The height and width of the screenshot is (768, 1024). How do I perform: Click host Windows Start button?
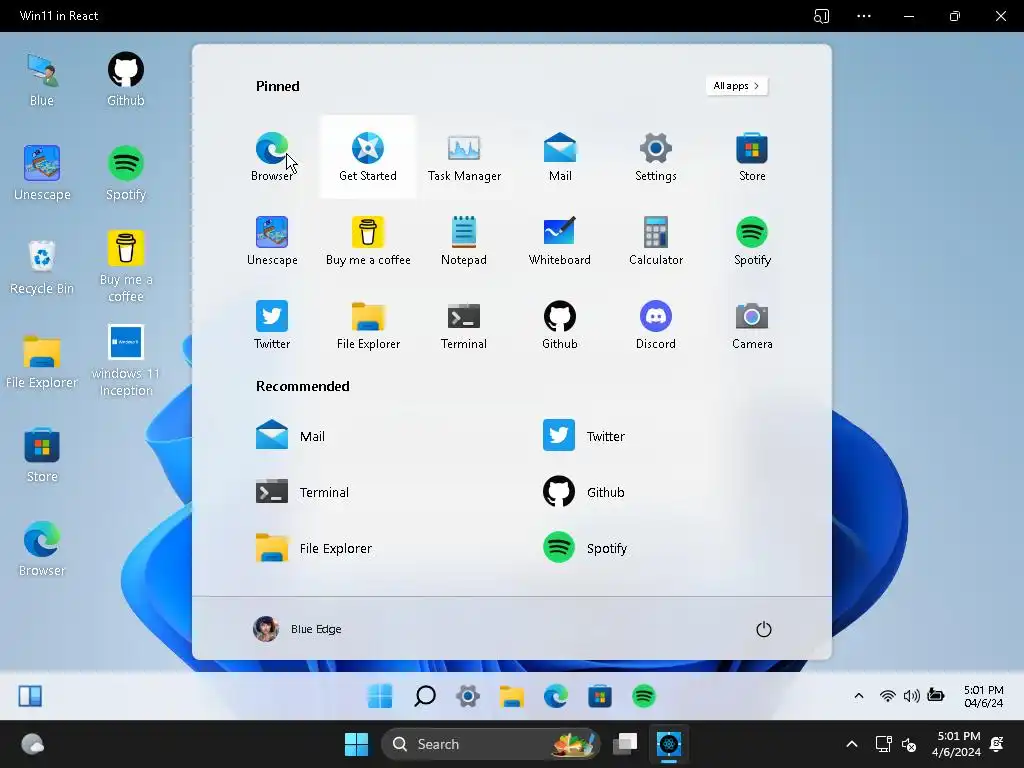357,744
